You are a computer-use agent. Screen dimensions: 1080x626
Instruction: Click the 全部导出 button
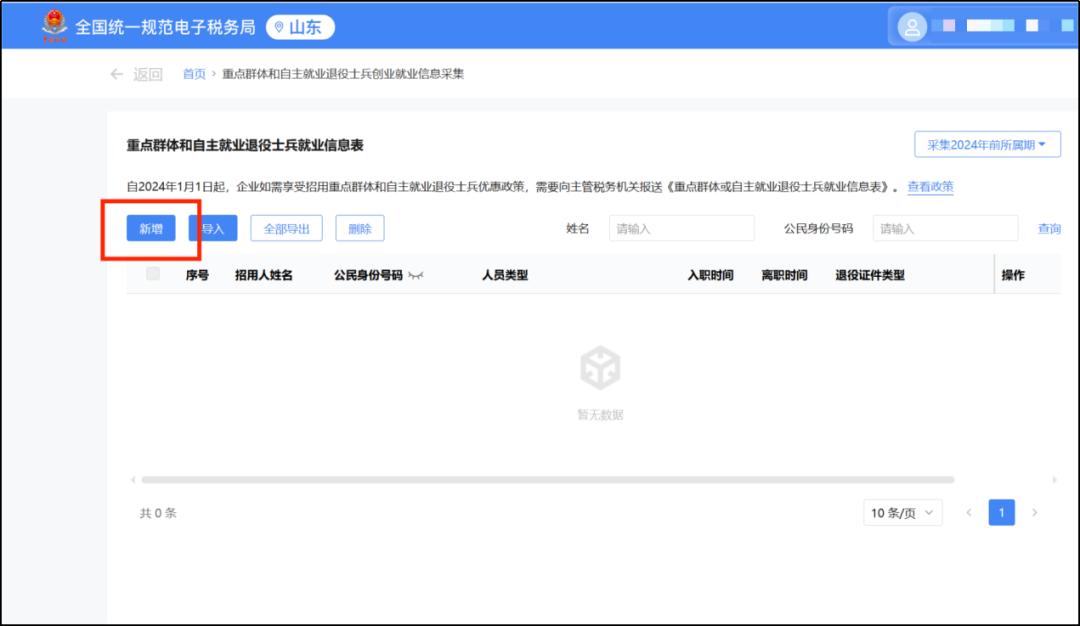coord(286,229)
